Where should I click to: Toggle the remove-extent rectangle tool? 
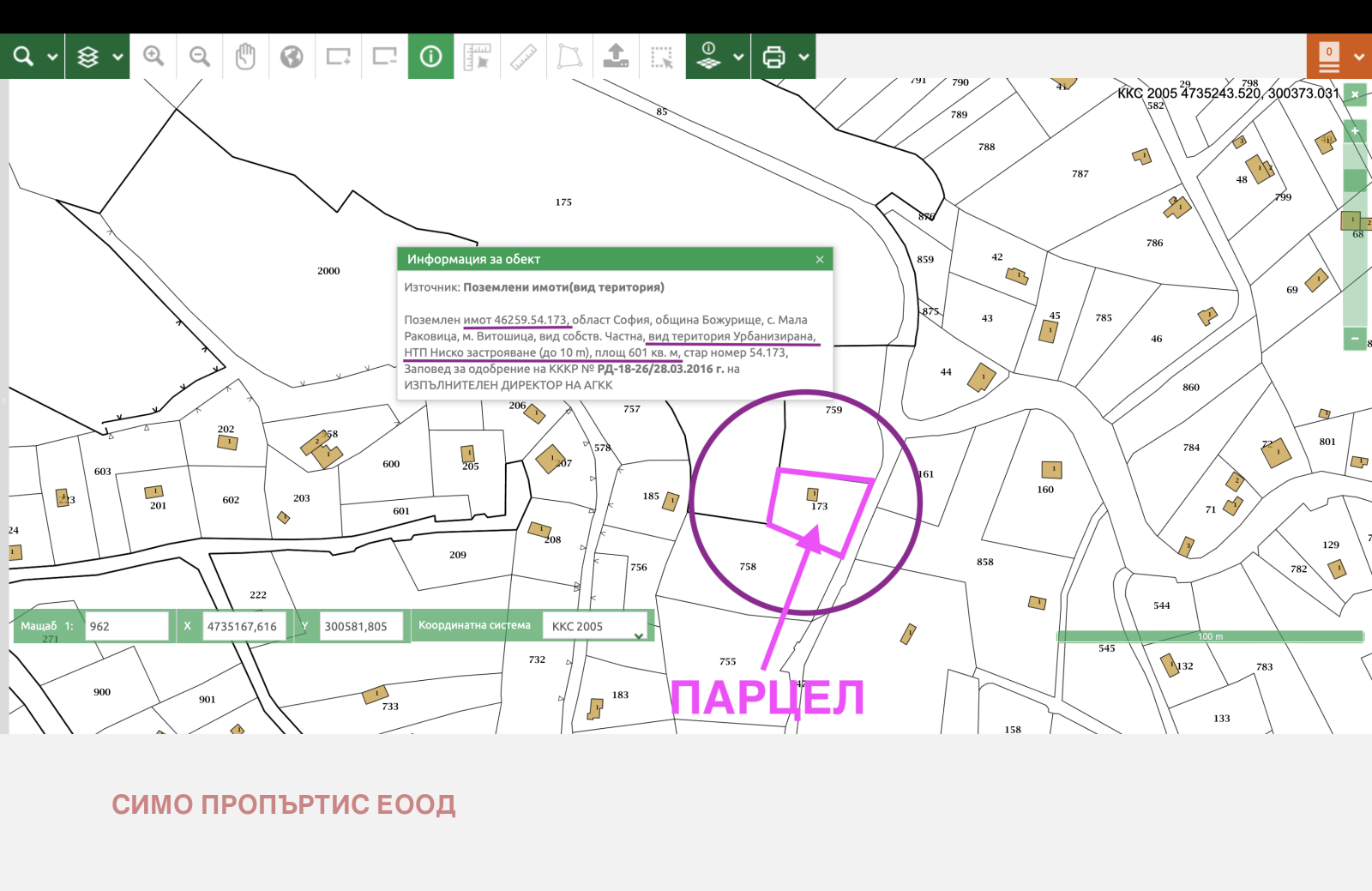(384, 56)
